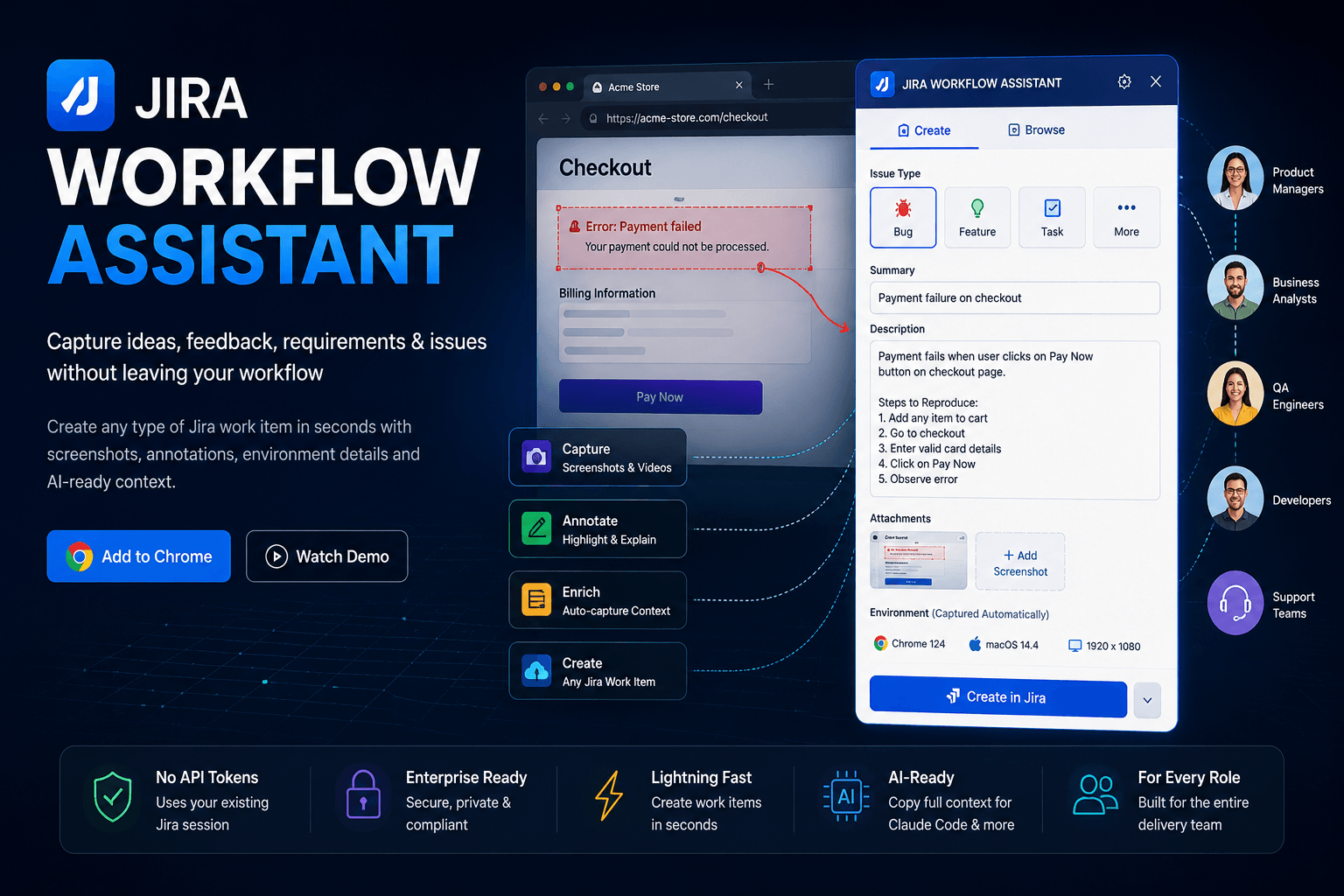
Task: Click Add to Chrome button
Action: click(139, 556)
